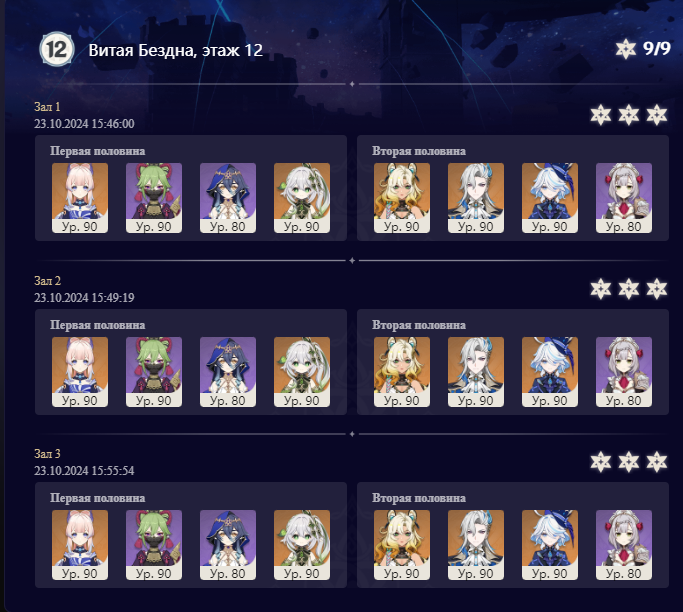
Task: Click first star of Зал 1 rating
Action: pos(601,115)
